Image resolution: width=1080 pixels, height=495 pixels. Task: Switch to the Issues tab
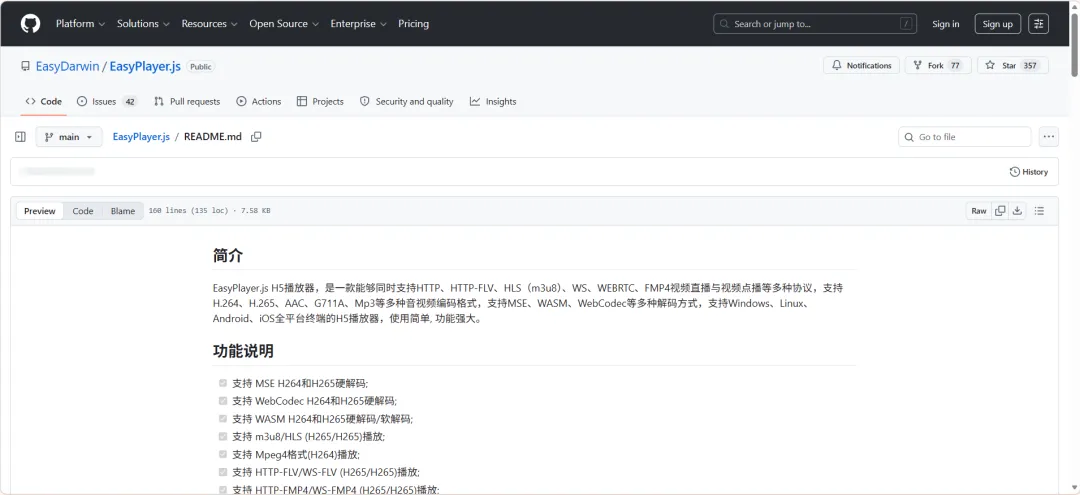(x=107, y=101)
